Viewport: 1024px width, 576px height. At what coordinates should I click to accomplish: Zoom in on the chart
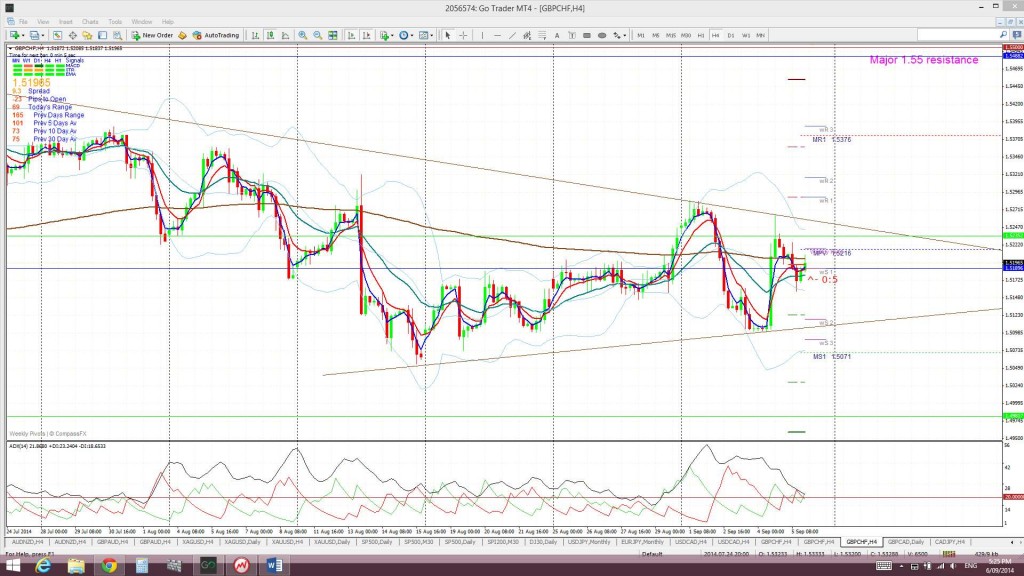coord(300,35)
